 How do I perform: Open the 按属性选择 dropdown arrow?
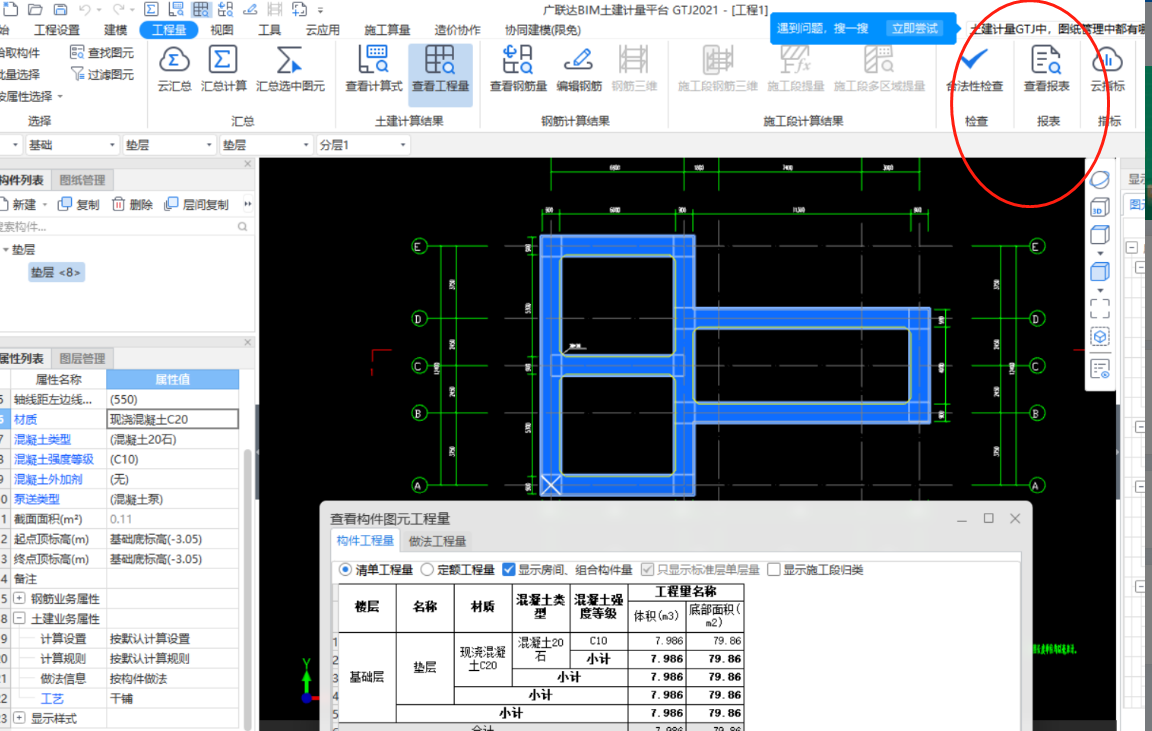(x=60, y=96)
